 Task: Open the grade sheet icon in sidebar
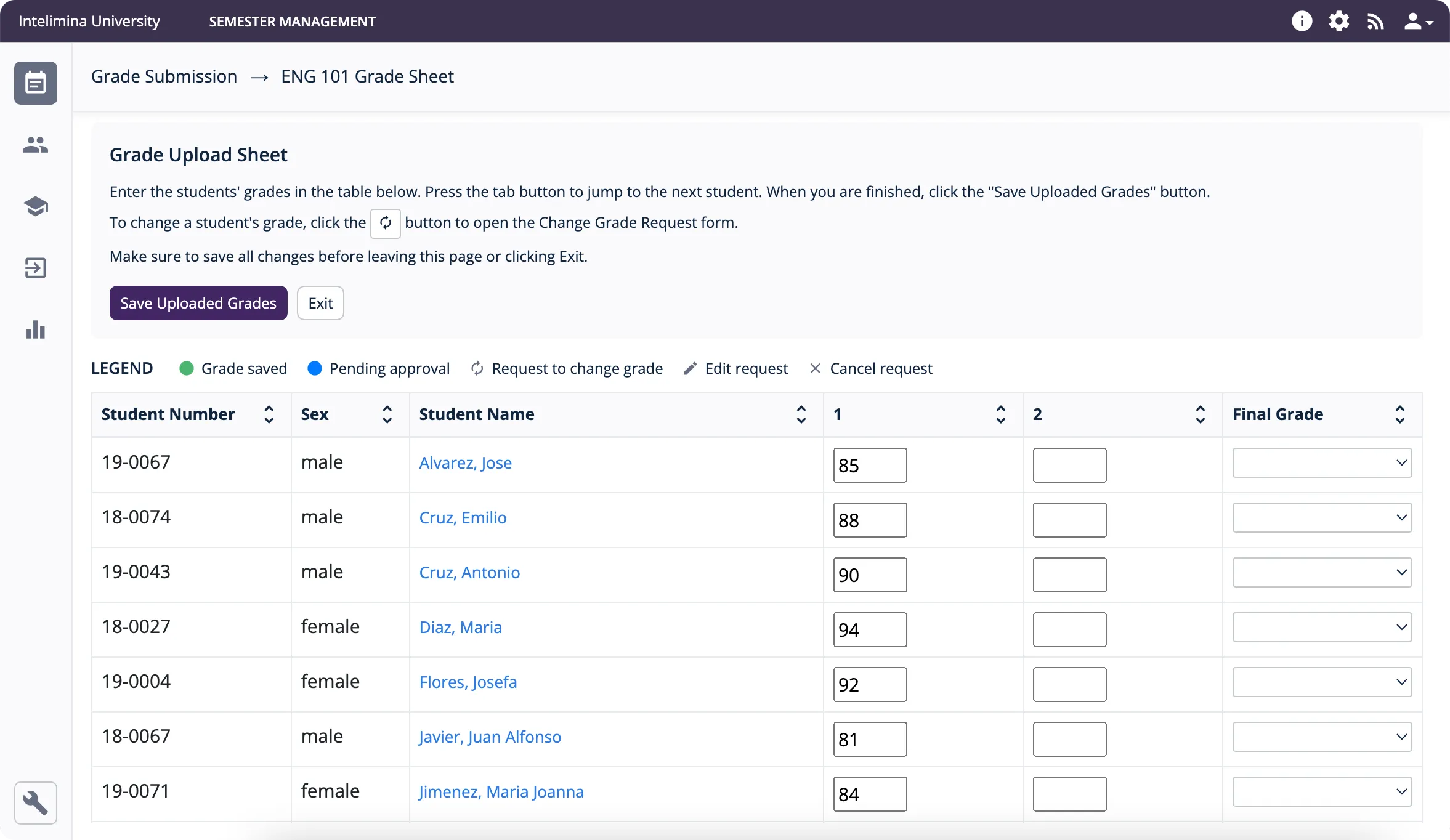click(36, 83)
